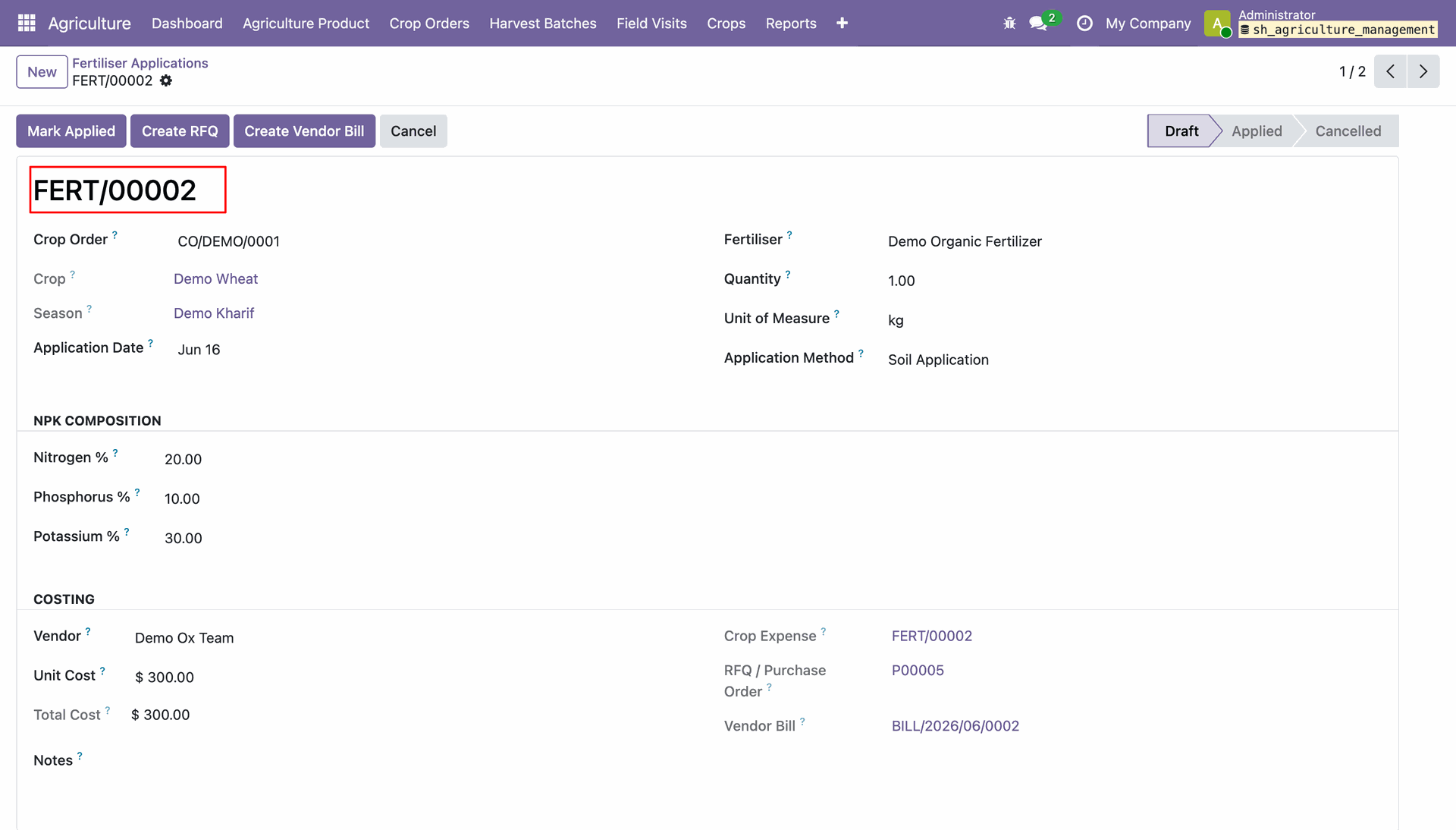Go back to Fertiliser Applications breadcrumb
This screenshot has height=830, width=1456.
(140, 63)
